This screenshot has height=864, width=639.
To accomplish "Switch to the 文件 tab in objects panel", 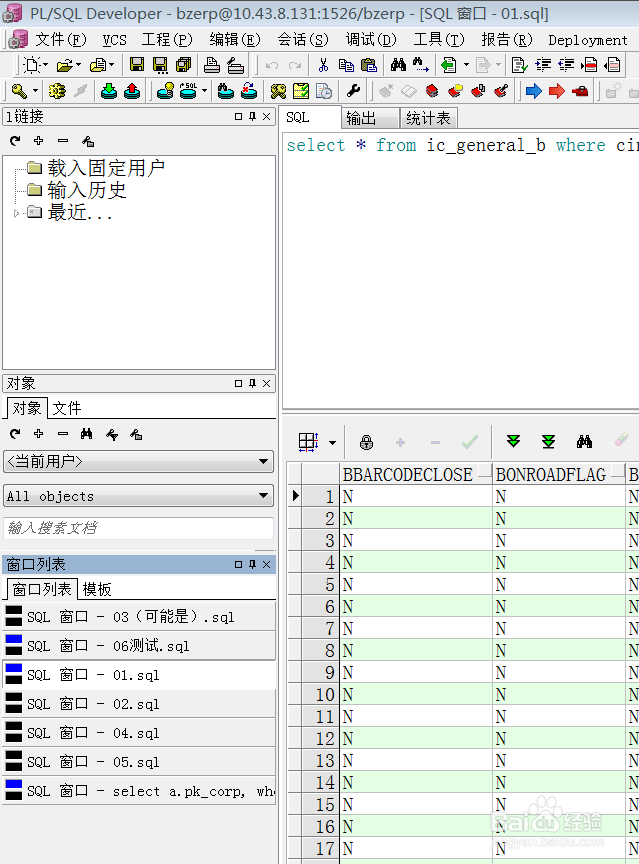I will pos(67,408).
